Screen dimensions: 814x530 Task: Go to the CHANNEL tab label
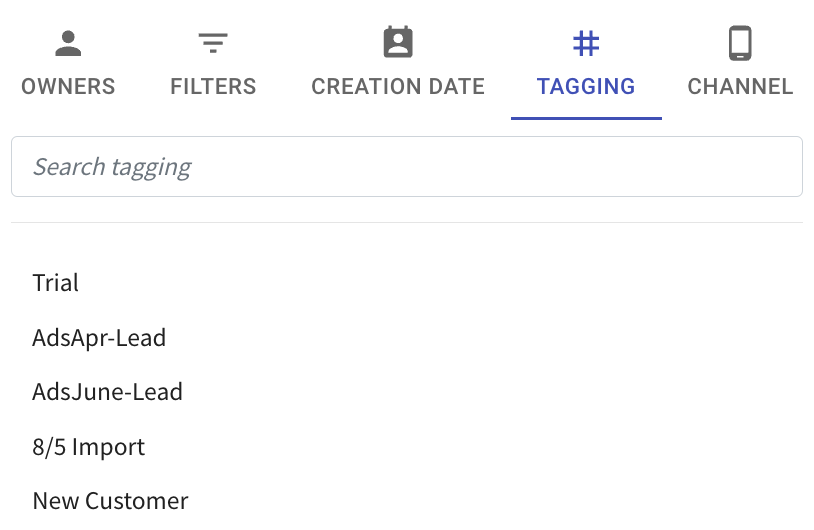[740, 87]
